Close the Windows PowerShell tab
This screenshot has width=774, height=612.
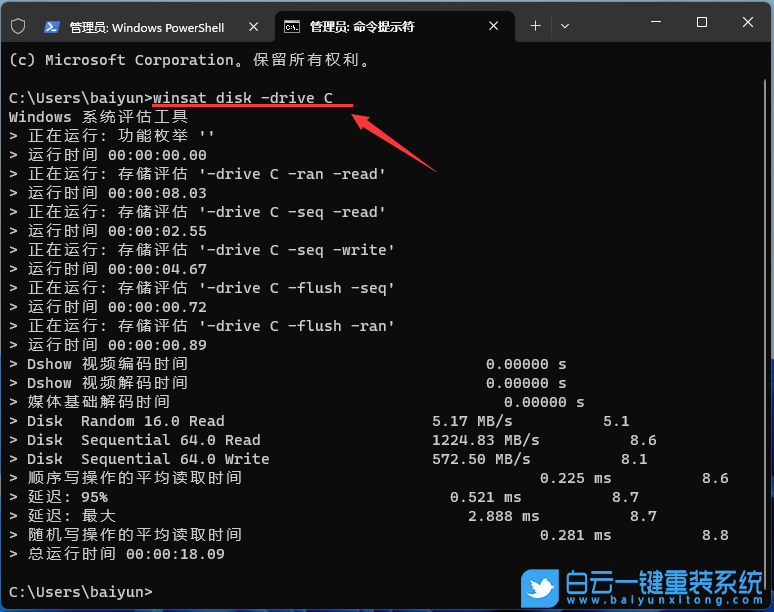(x=254, y=27)
